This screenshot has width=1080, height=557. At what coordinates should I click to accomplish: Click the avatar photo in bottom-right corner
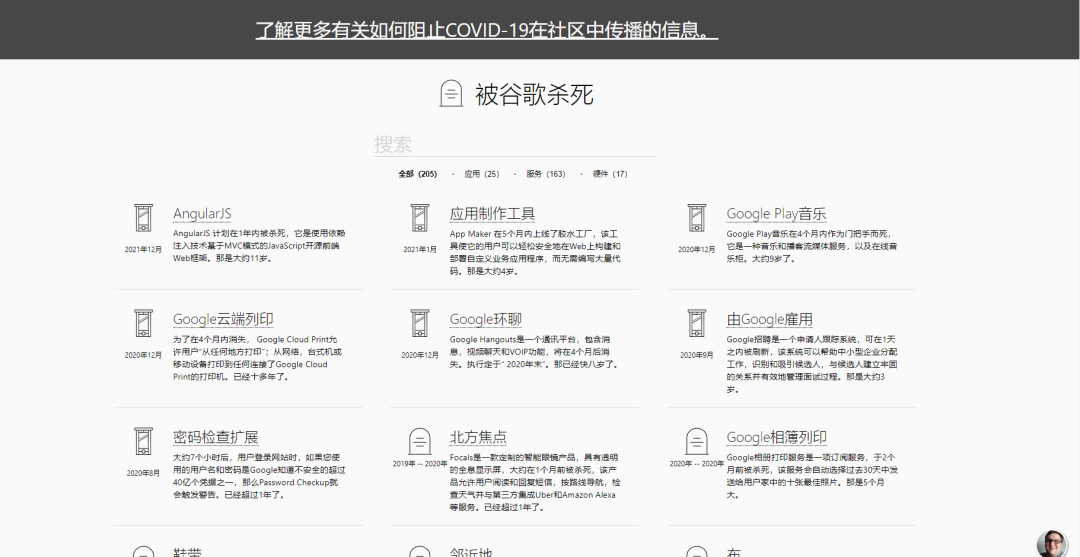coord(1053,542)
